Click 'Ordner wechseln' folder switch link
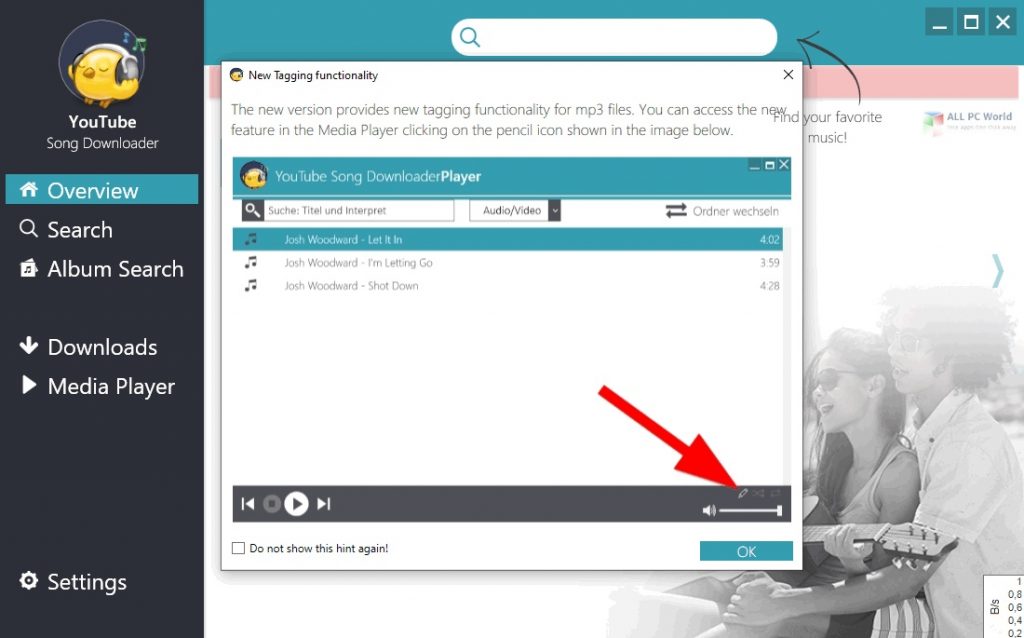This screenshot has width=1024, height=638. (735, 211)
